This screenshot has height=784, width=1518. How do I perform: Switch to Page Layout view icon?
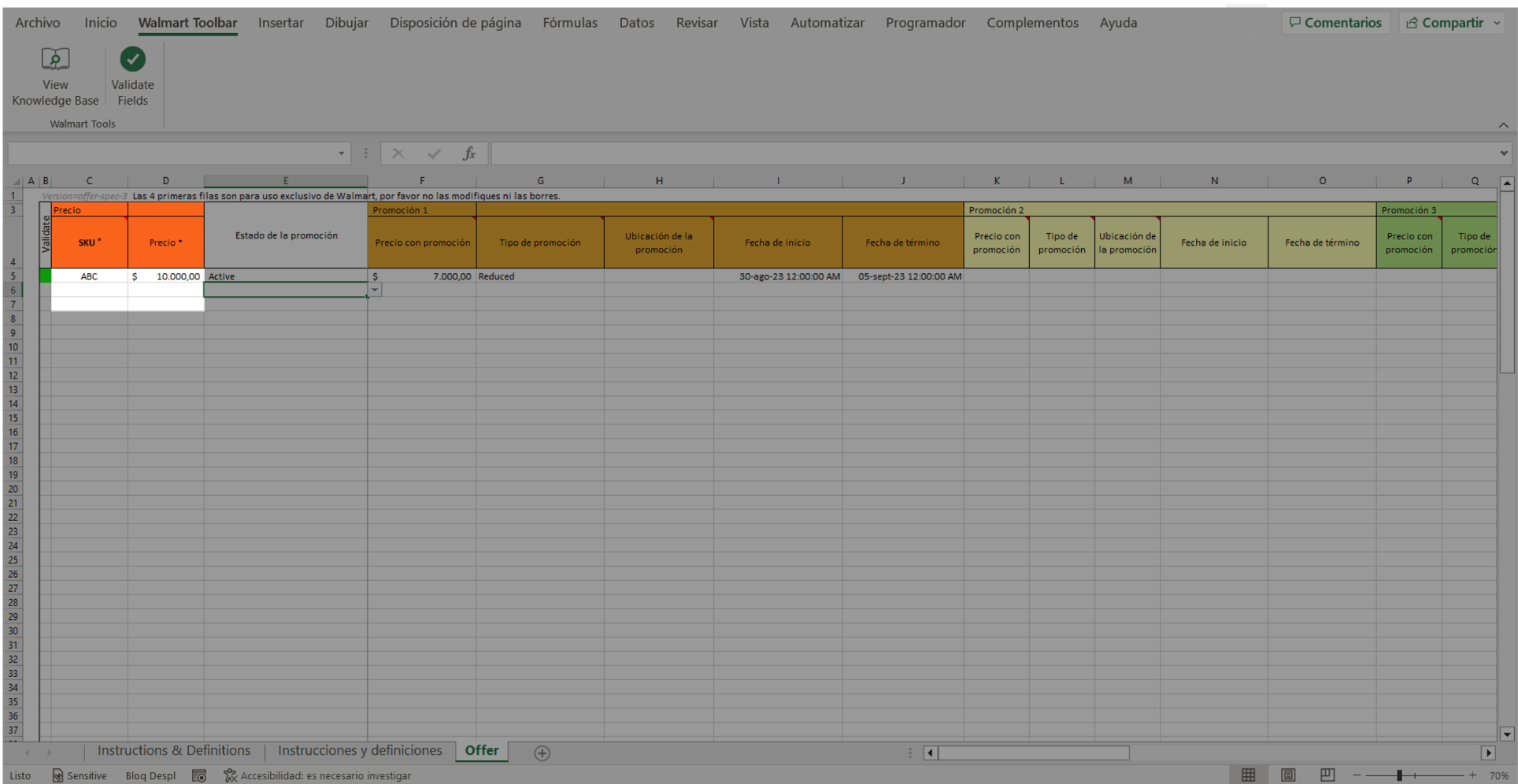(1288, 775)
